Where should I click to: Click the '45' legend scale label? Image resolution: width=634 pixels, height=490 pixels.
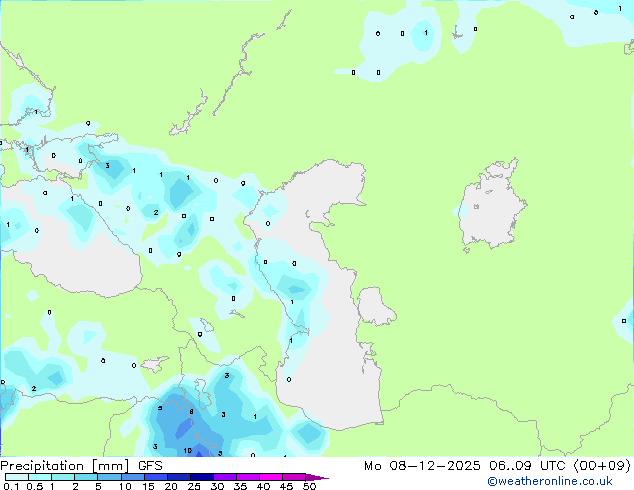click(286, 486)
